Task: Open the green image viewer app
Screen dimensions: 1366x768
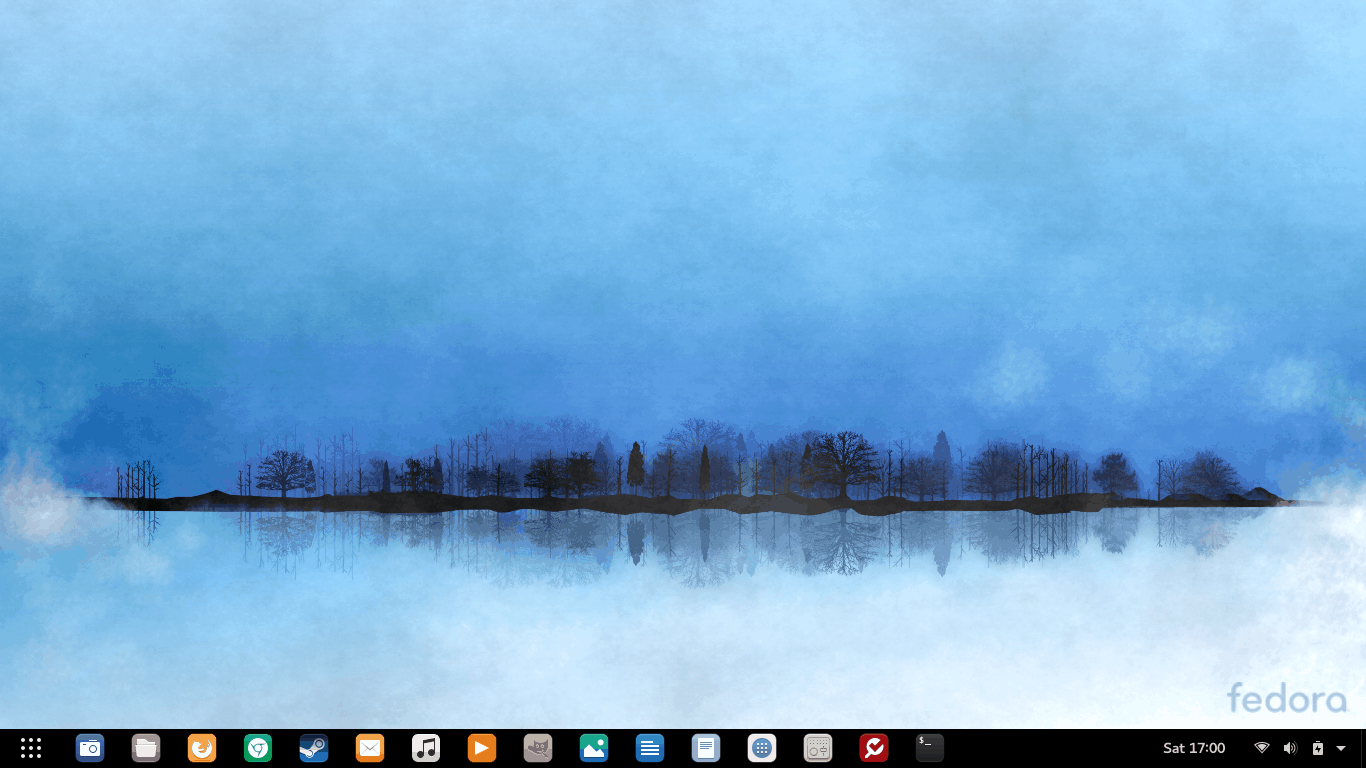Action: pos(594,748)
